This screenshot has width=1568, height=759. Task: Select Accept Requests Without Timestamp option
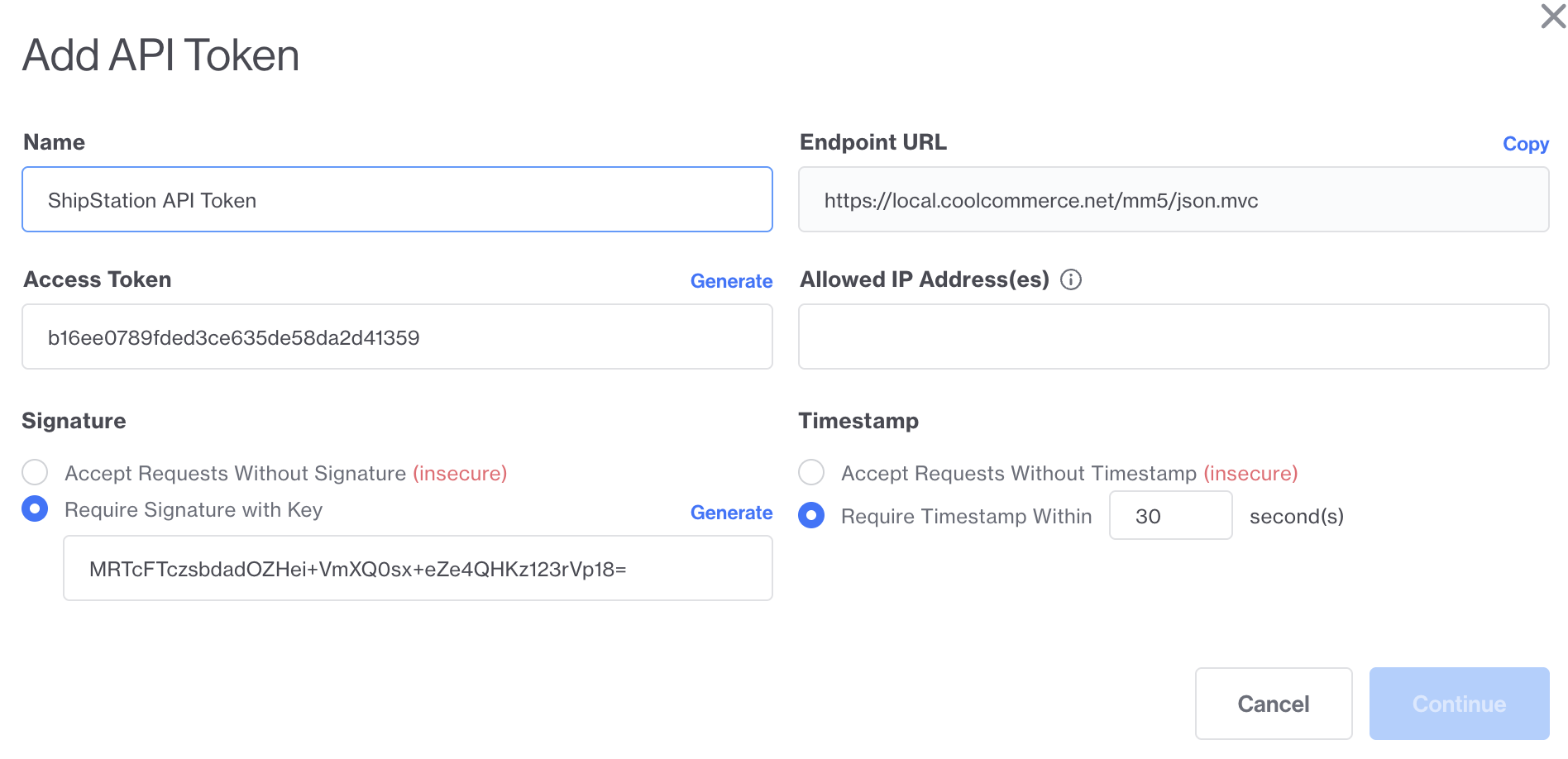pos(811,473)
